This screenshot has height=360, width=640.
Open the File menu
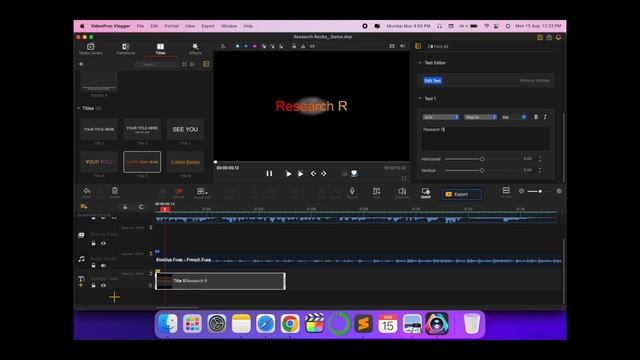[140, 26]
